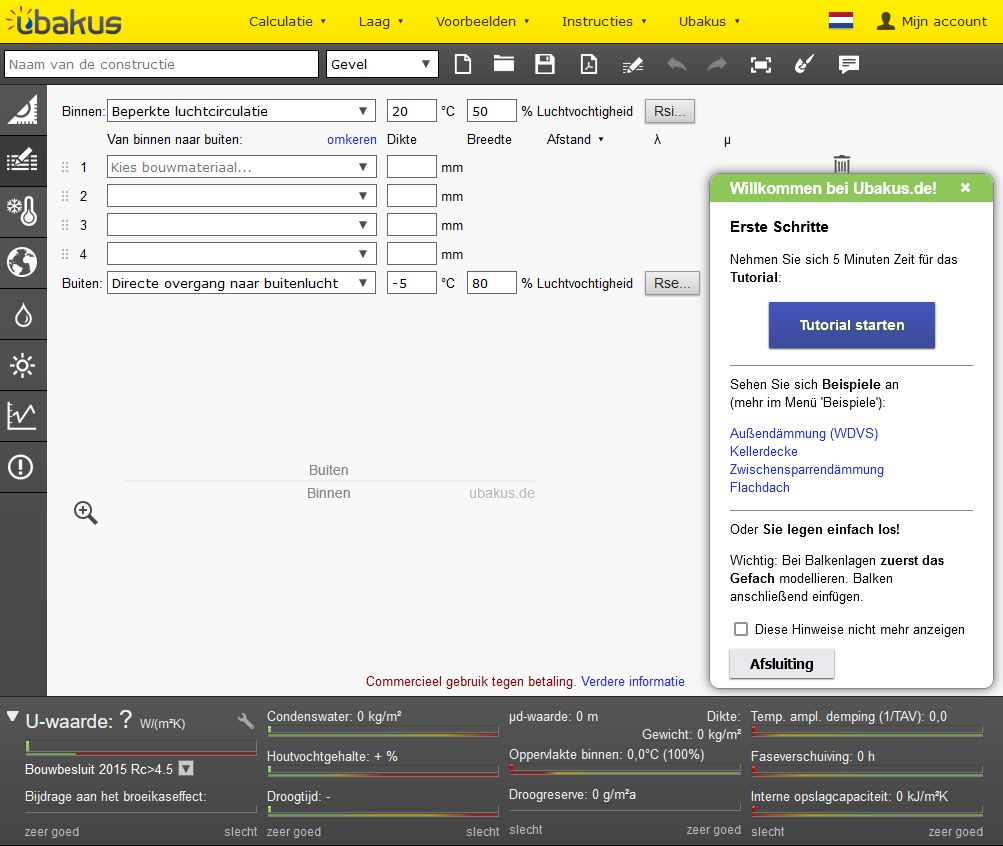The image size is (1003, 846).
Task: Click the new document icon in toolbar
Action: (462, 65)
